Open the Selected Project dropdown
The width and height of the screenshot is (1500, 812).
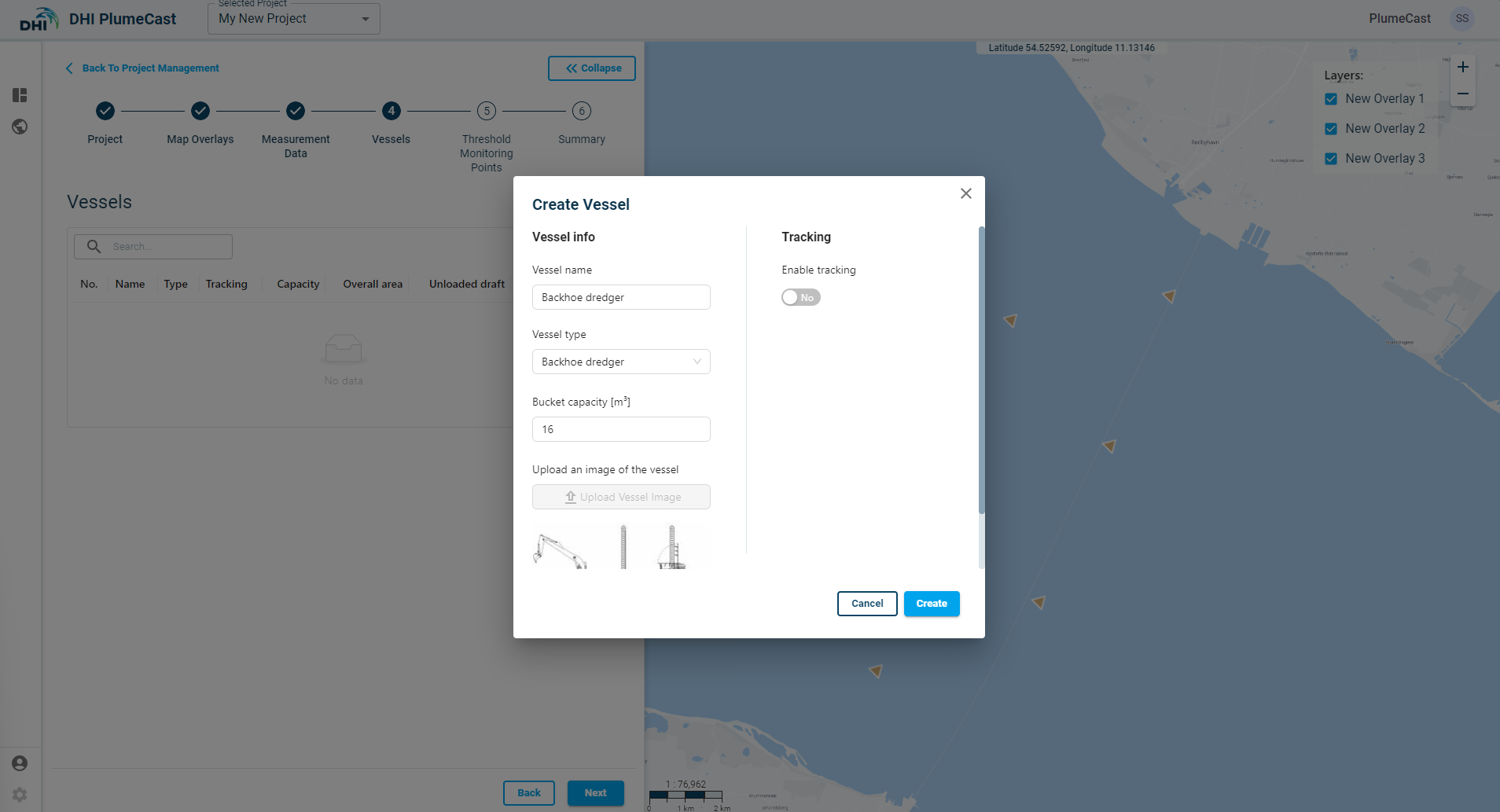point(294,19)
